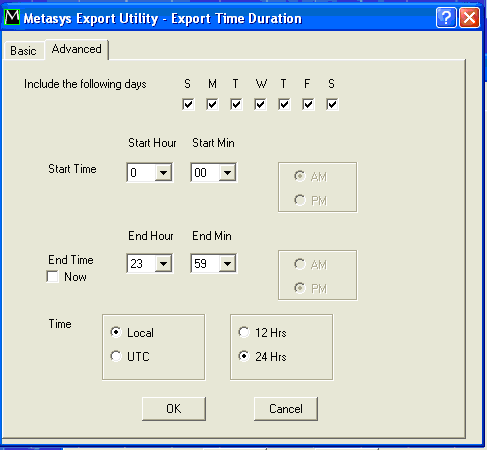Toggle the Tuesday checkbox
The height and width of the screenshot is (450, 487).
236,104
